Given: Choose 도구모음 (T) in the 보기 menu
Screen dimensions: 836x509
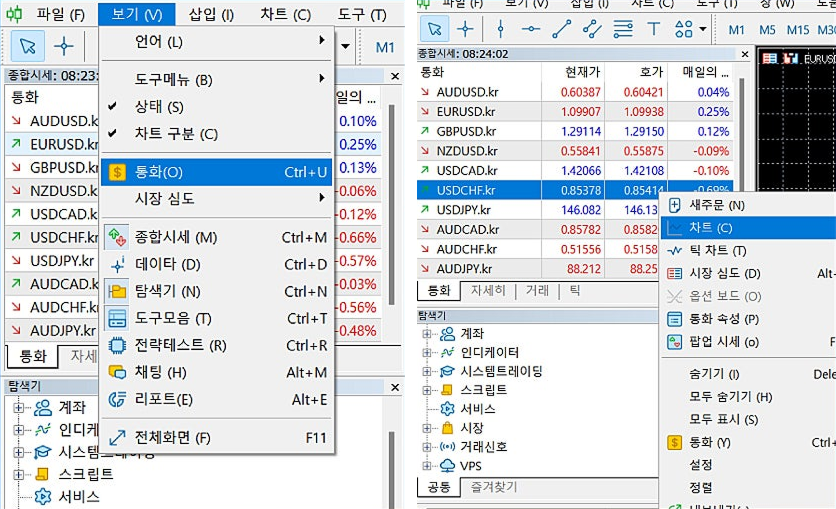Looking at the screenshot, I should [x=216, y=318].
